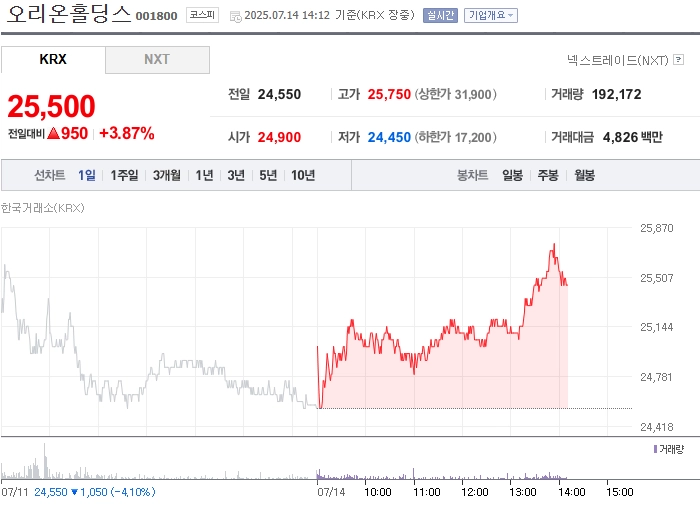Screen dimensions: 700x505
Task: Click the calendar clock icon beside date
Action: [x=235, y=17]
